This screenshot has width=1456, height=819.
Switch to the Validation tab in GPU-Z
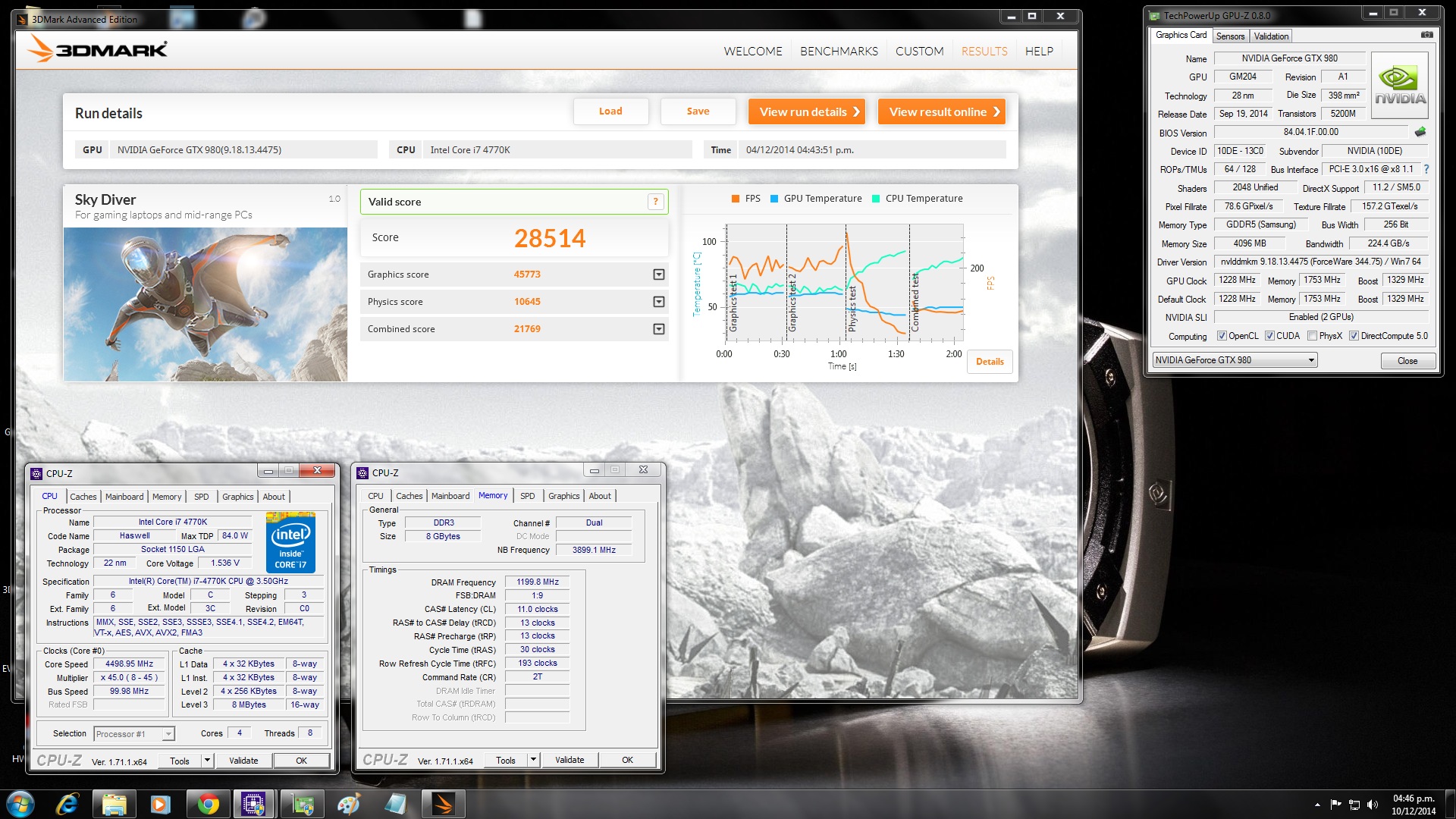click(x=1271, y=36)
